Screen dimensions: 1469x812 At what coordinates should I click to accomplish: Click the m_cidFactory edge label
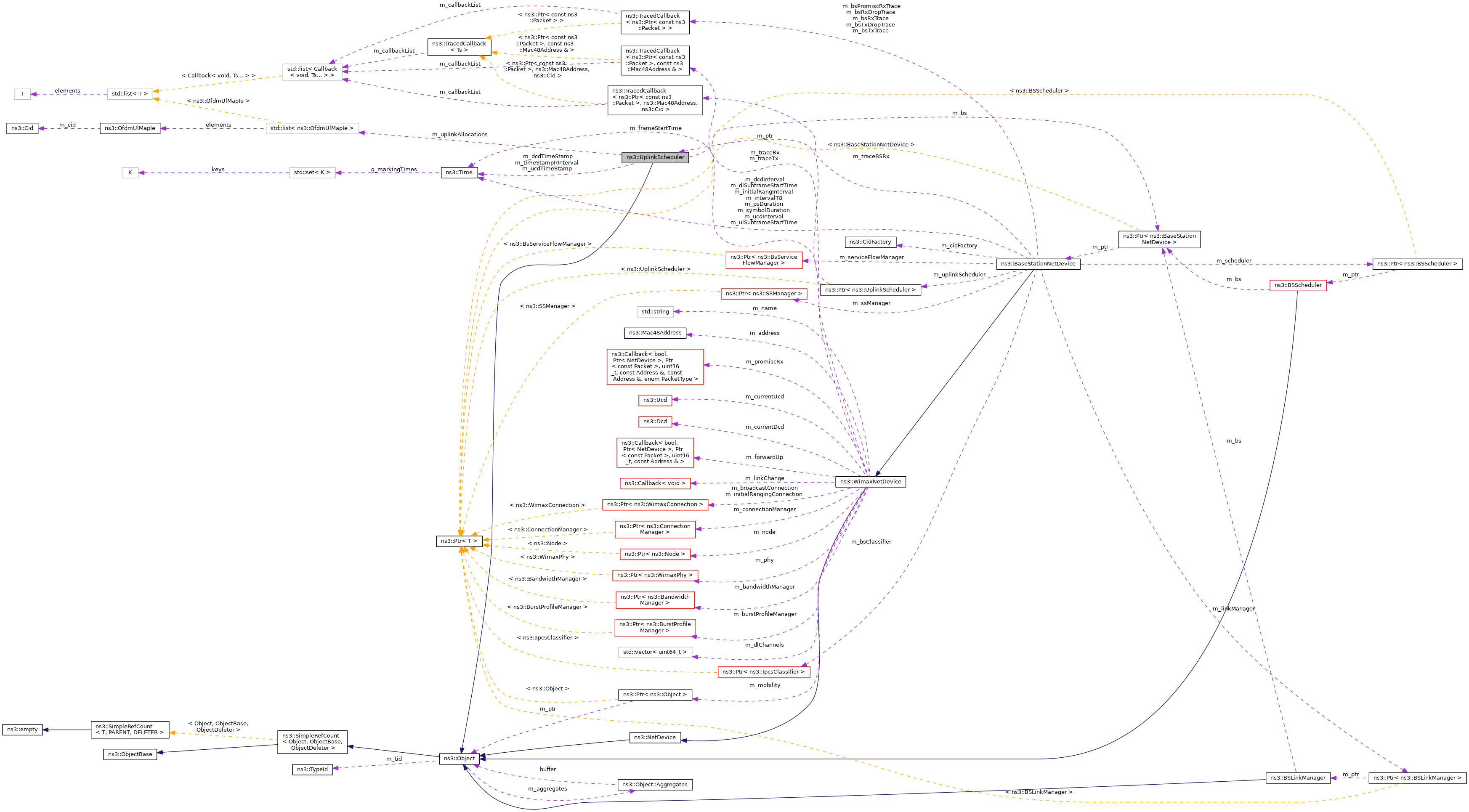(x=959, y=247)
